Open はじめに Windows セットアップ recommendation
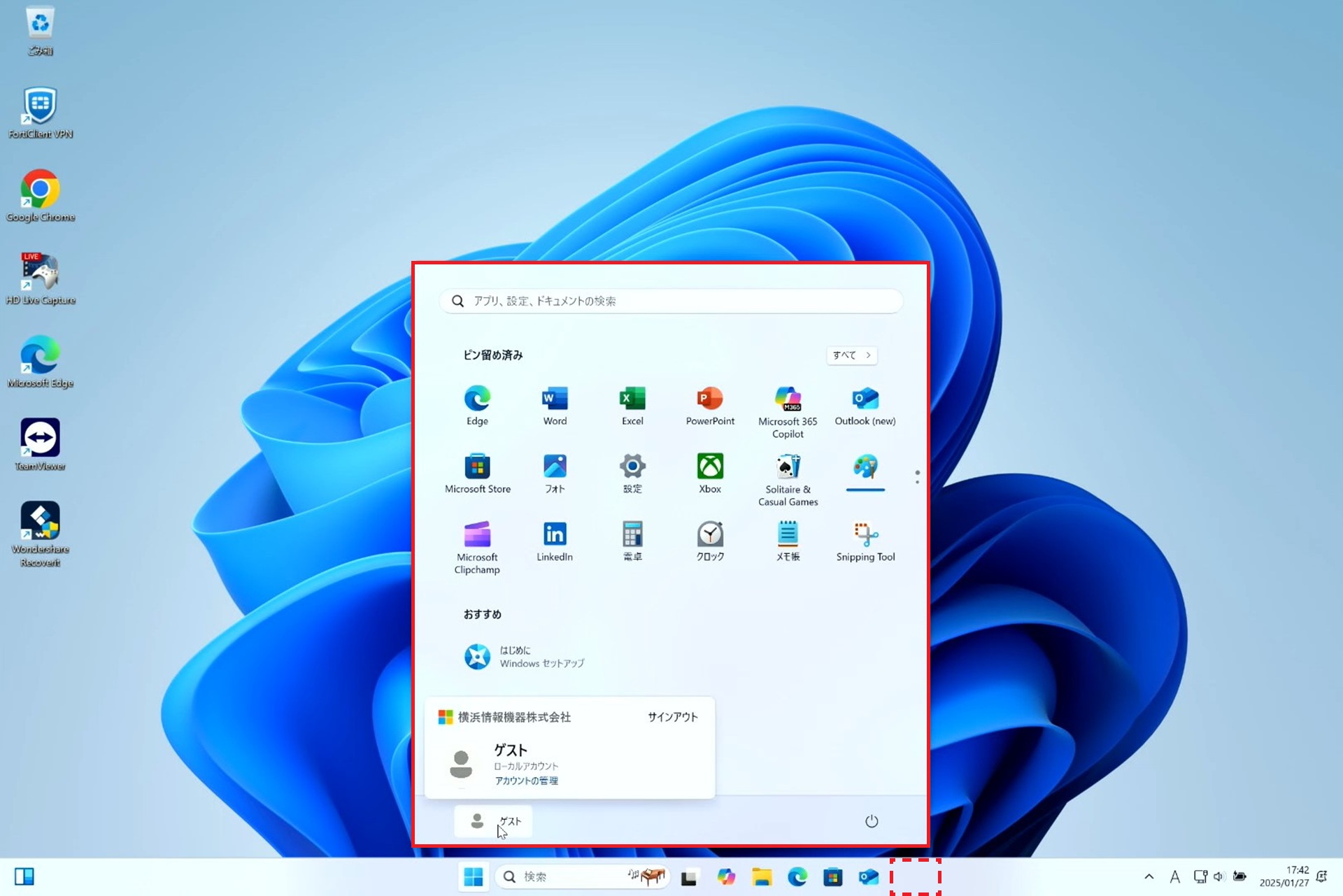The width and height of the screenshot is (1343, 896). (x=525, y=657)
